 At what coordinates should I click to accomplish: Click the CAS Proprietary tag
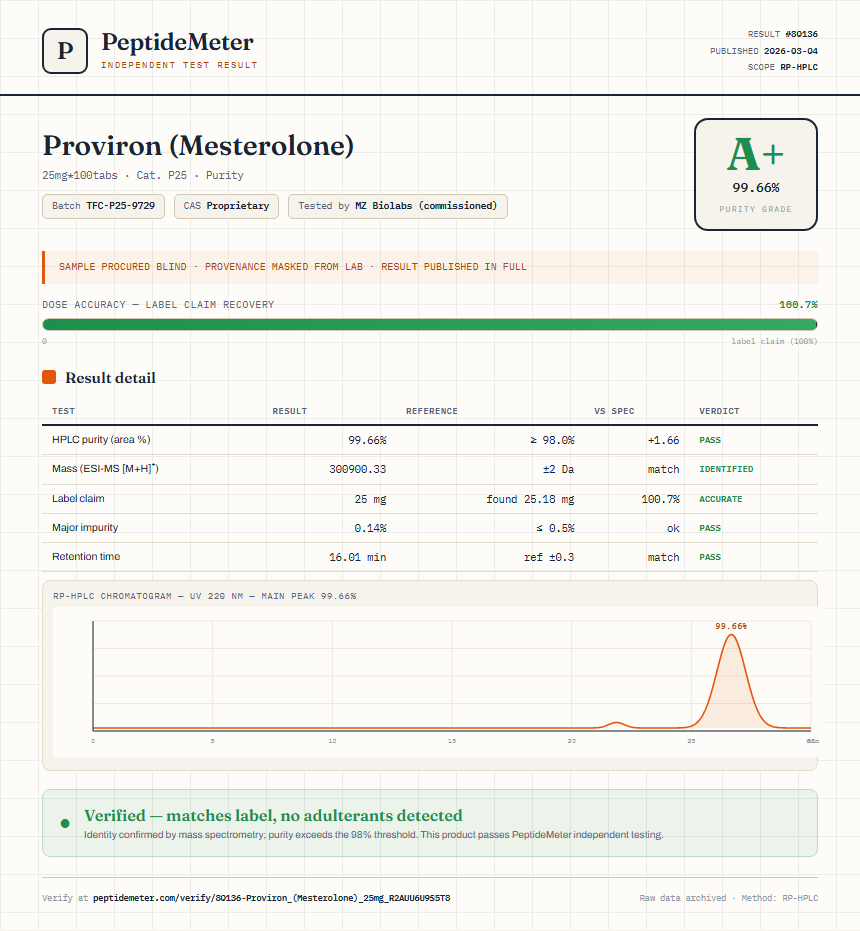coord(226,206)
